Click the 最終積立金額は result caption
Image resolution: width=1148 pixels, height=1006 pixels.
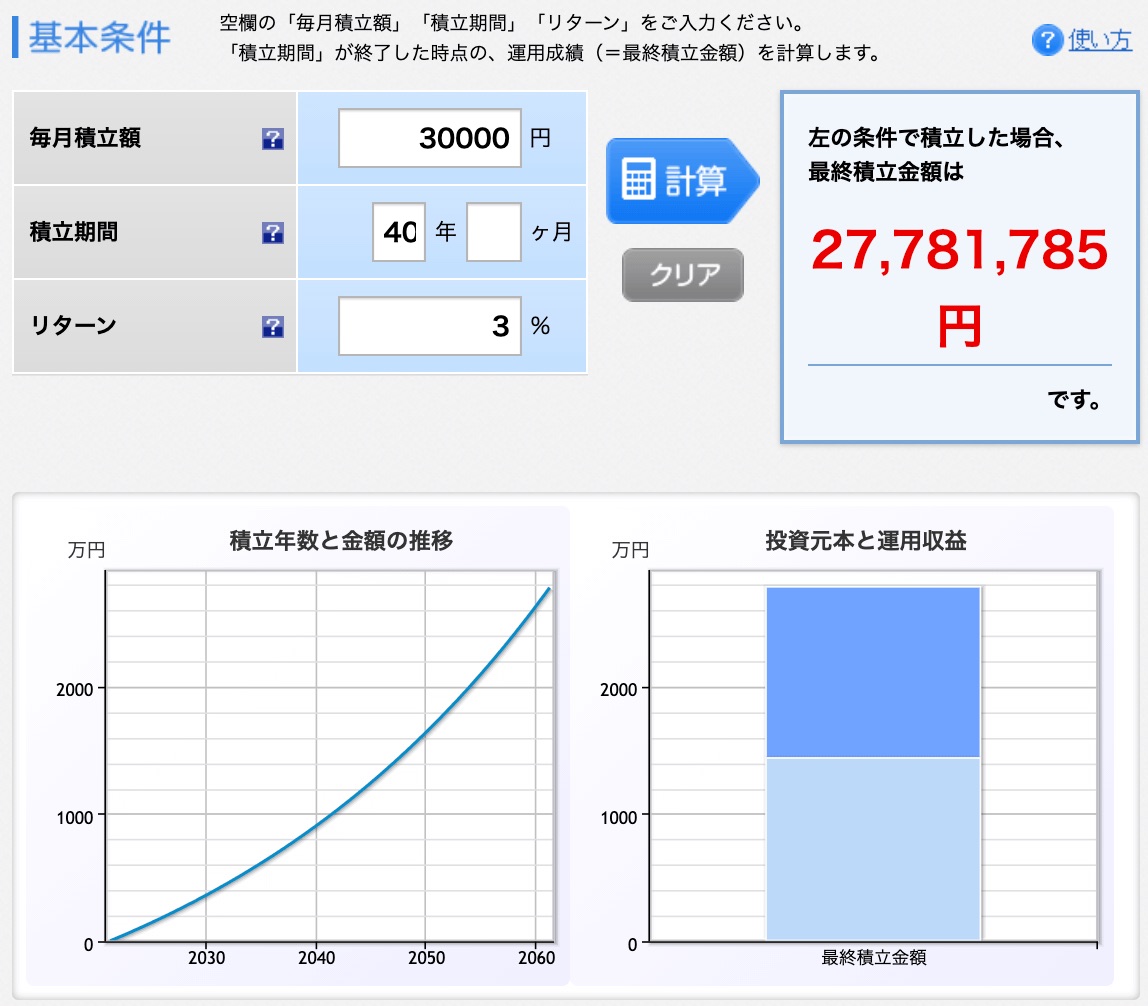pyautogui.click(x=886, y=172)
